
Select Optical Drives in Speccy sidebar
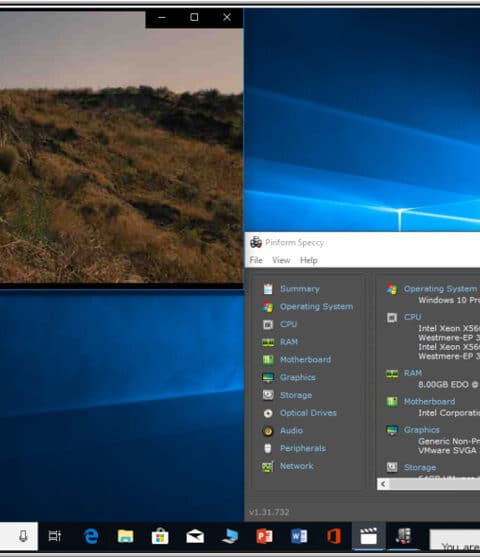[x=308, y=413]
